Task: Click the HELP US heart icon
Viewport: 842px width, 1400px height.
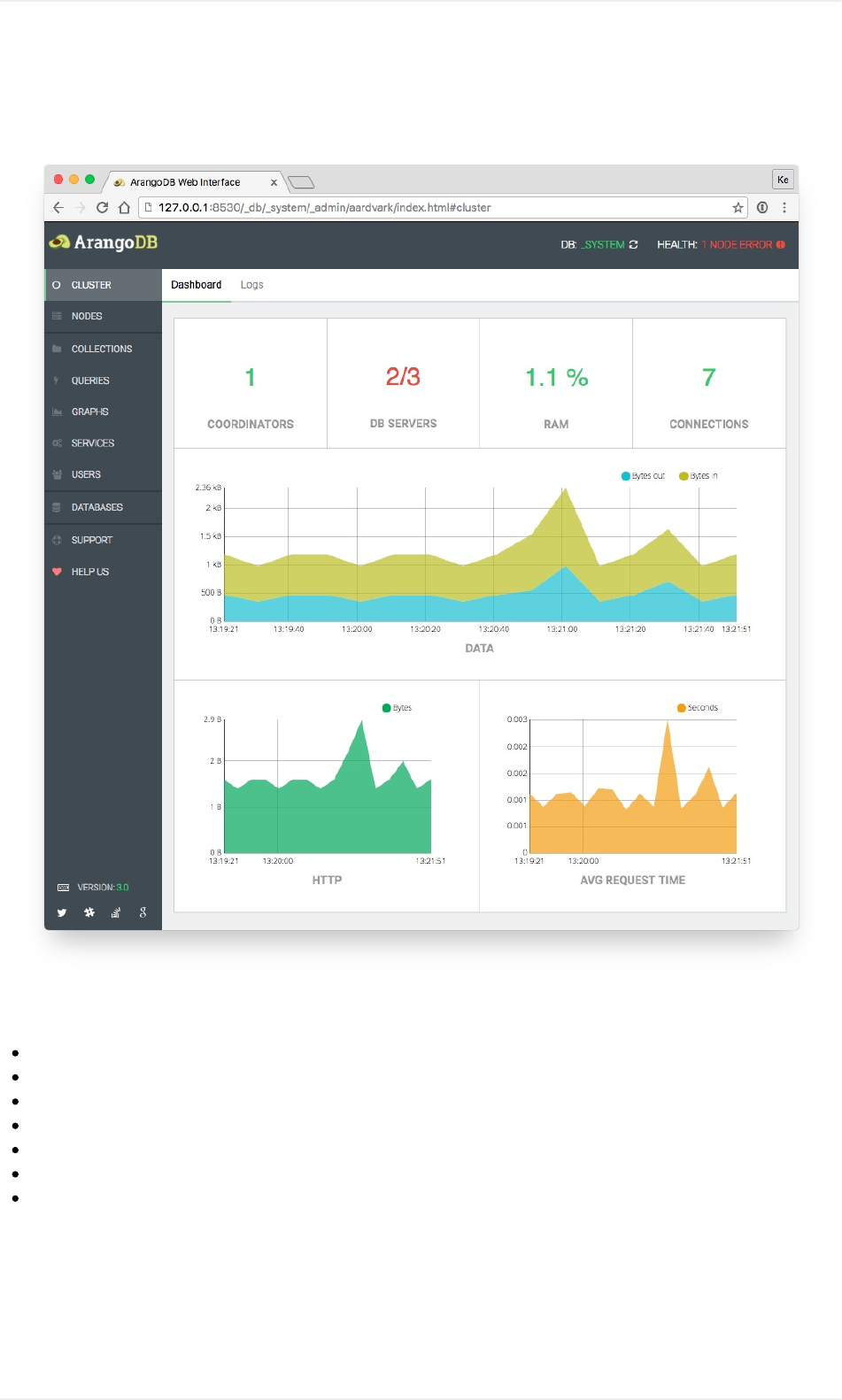Action: [x=57, y=572]
